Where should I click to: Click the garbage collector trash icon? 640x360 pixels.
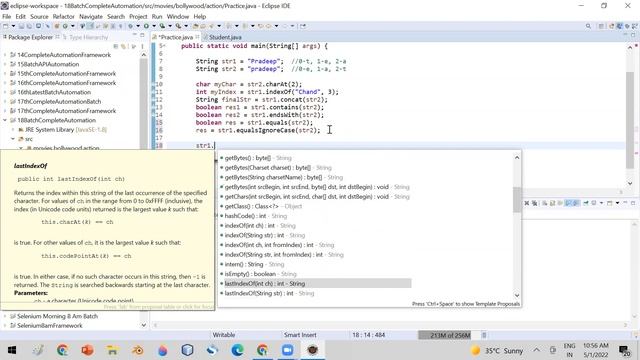tap(484, 335)
